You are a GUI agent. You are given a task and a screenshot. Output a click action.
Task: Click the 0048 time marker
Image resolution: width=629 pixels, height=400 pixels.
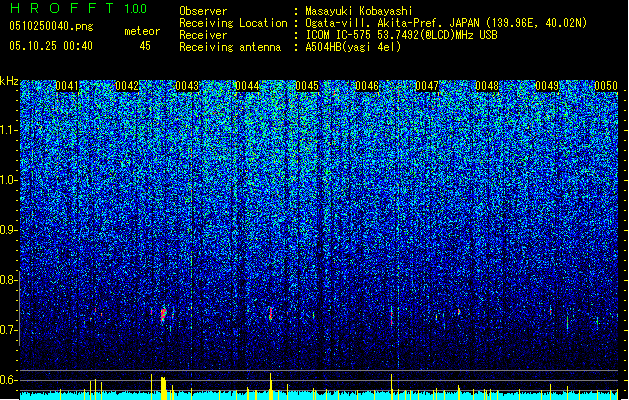[x=487, y=86]
